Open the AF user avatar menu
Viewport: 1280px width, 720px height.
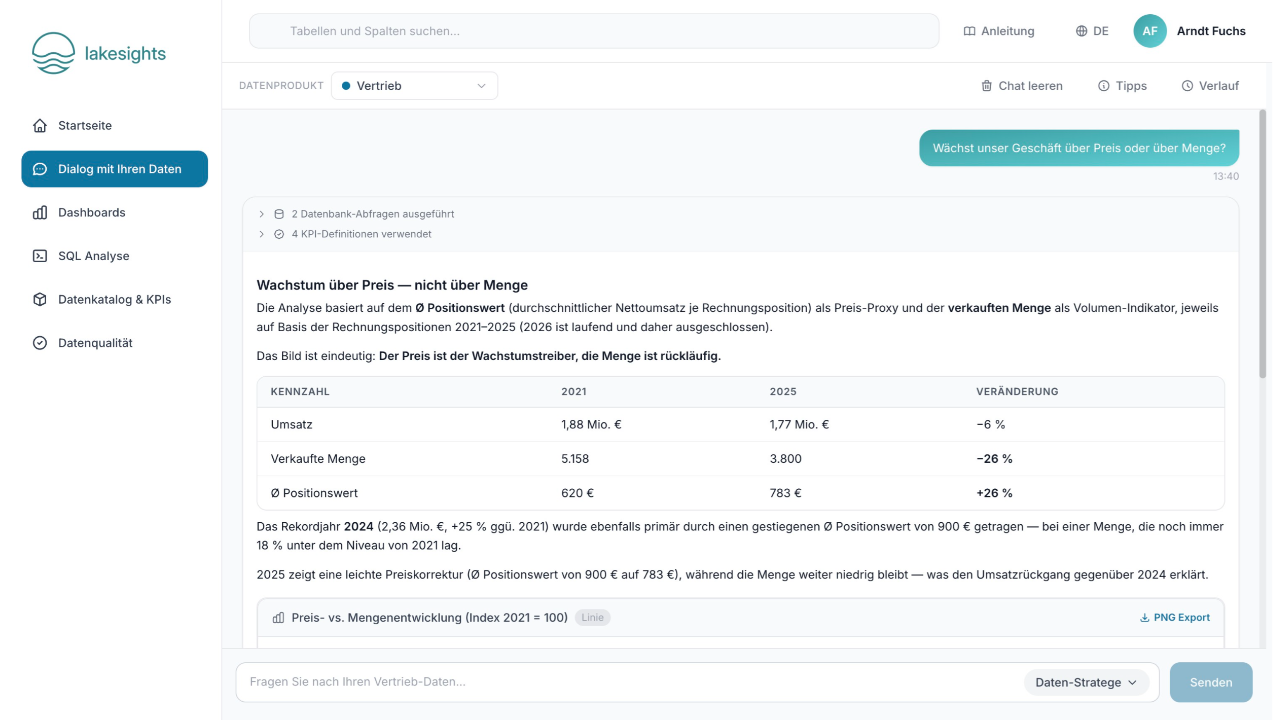pyautogui.click(x=1150, y=31)
